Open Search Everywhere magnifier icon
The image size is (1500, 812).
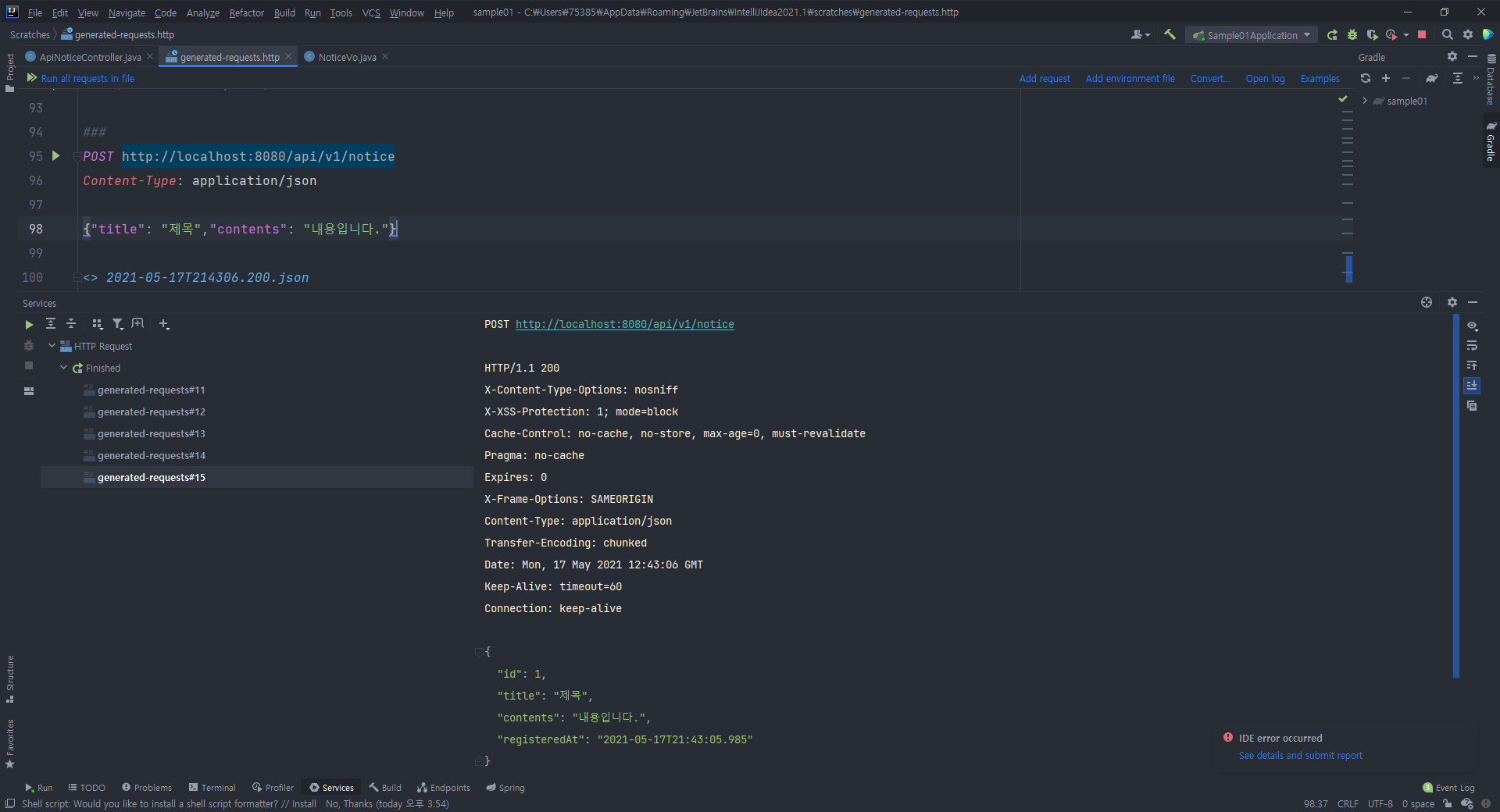(1447, 35)
